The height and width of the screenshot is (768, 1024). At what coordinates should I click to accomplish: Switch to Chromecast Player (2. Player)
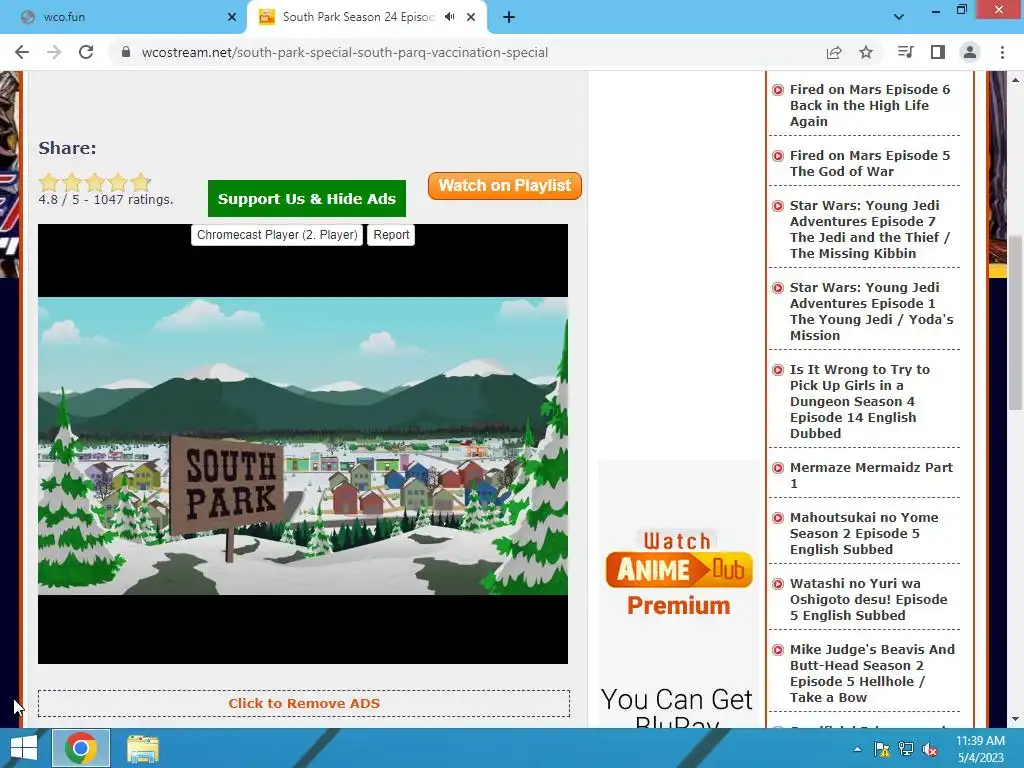pyautogui.click(x=277, y=235)
